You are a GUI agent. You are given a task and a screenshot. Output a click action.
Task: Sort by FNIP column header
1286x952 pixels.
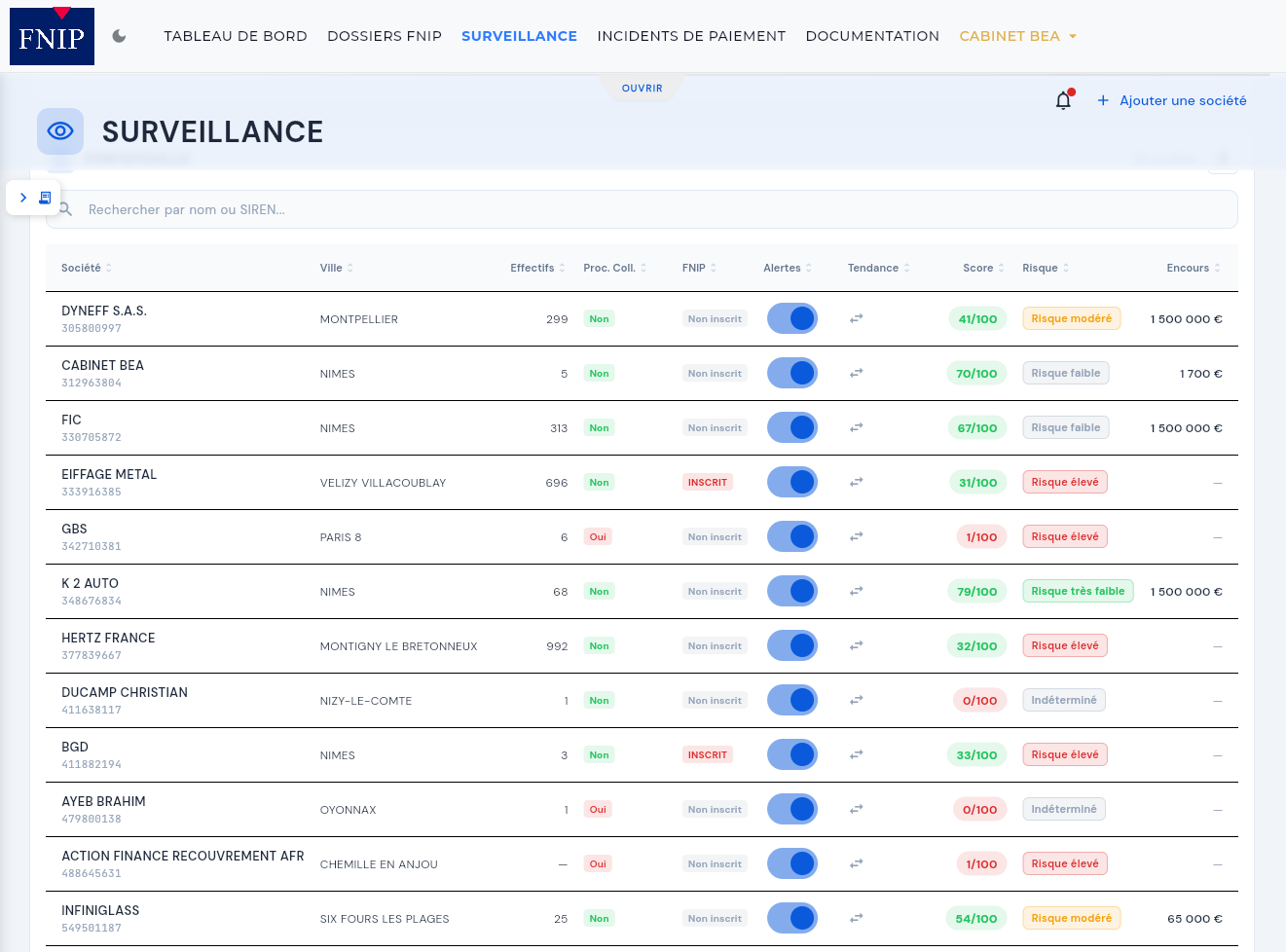[699, 268]
